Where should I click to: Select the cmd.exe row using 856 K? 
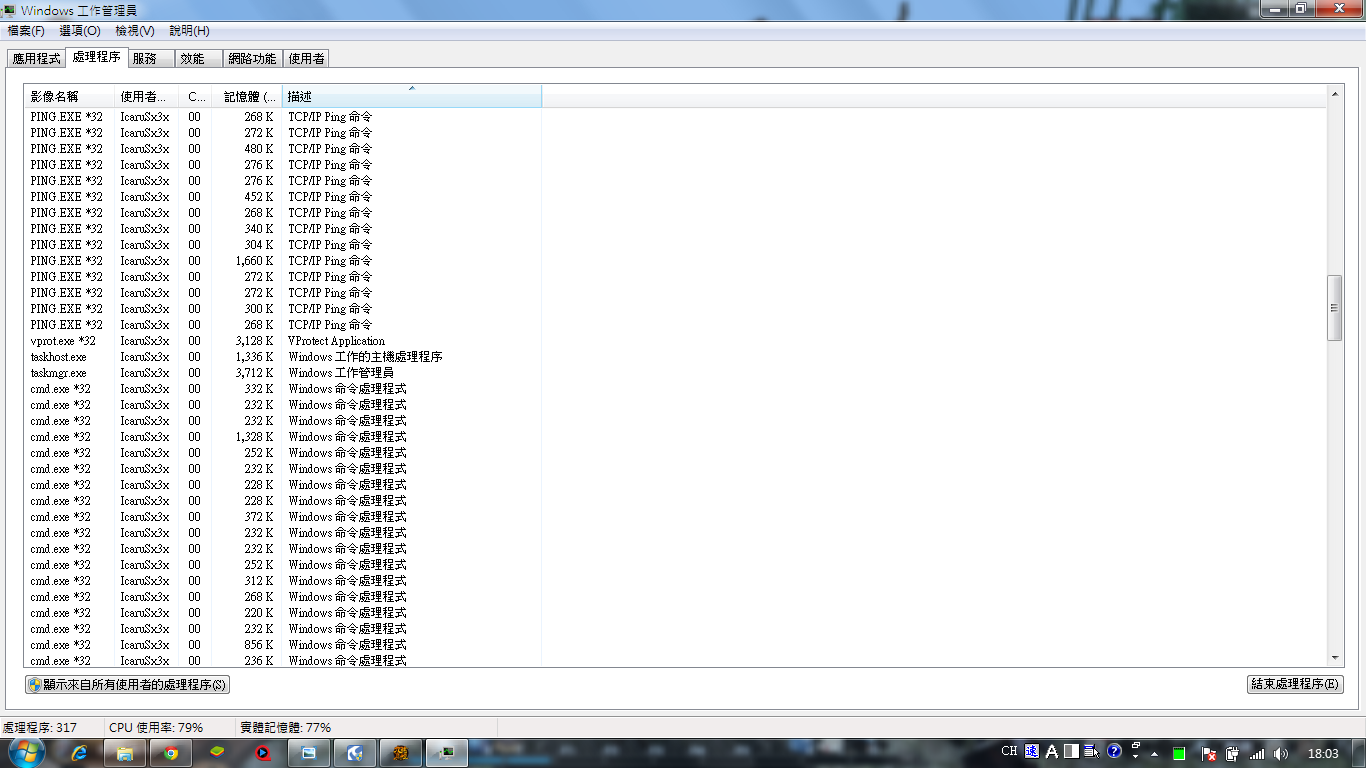click(x=282, y=645)
